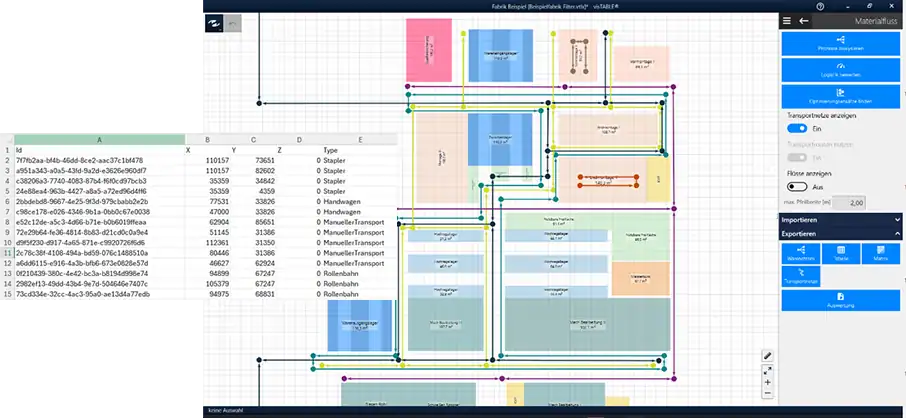
Task: Select column B header in spreadsheet
Action: [207, 139]
